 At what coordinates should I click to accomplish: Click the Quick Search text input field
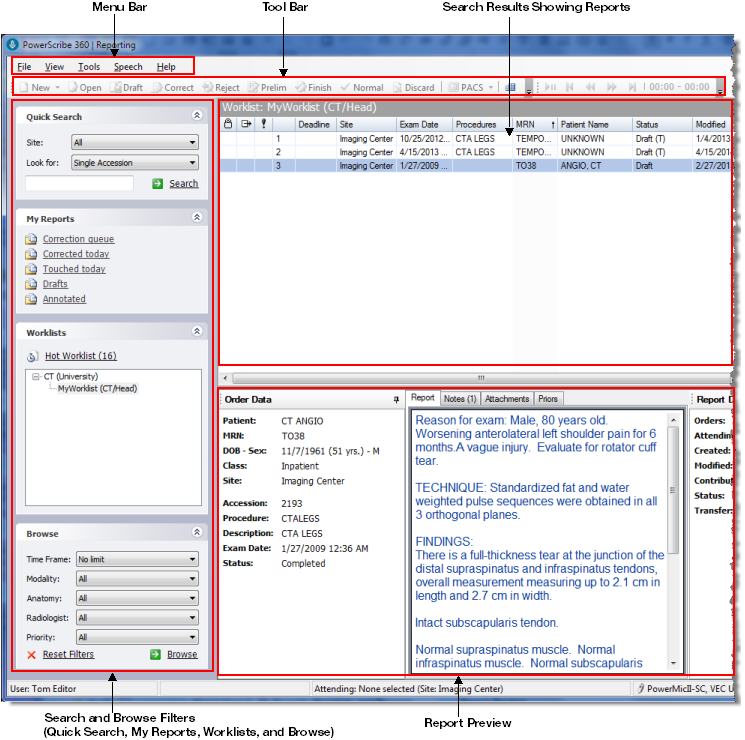(x=79, y=183)
